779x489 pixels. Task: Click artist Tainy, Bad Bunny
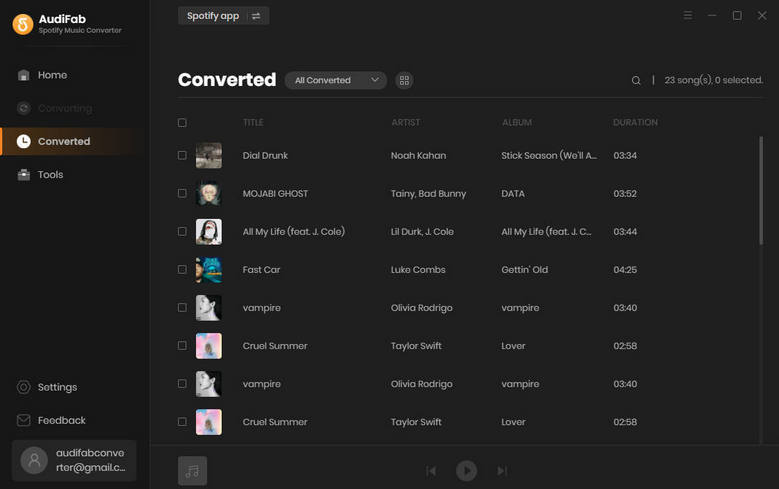pos(428,193)
